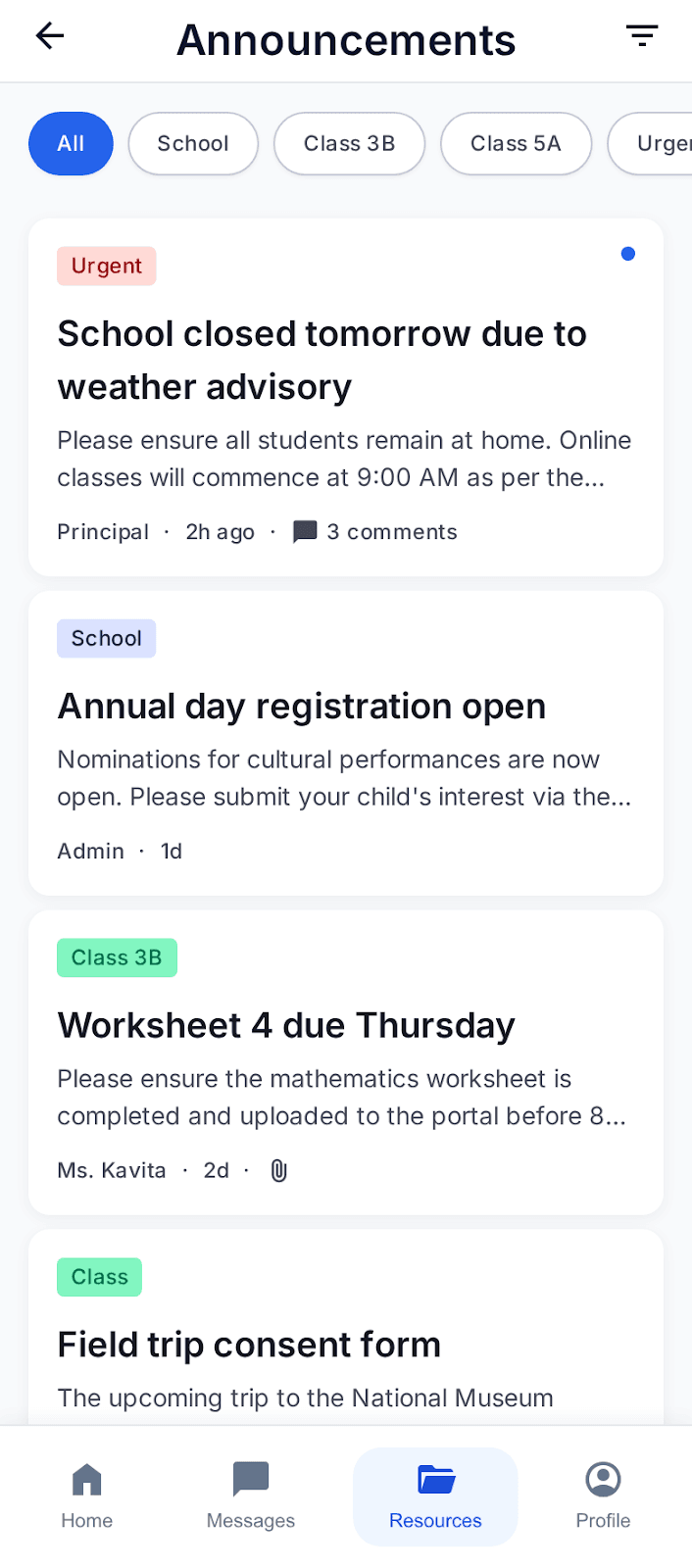This screenshot has height=1568, width=692.
Task: Tap the green Class 3B tag
Action: tap(117, 957)
